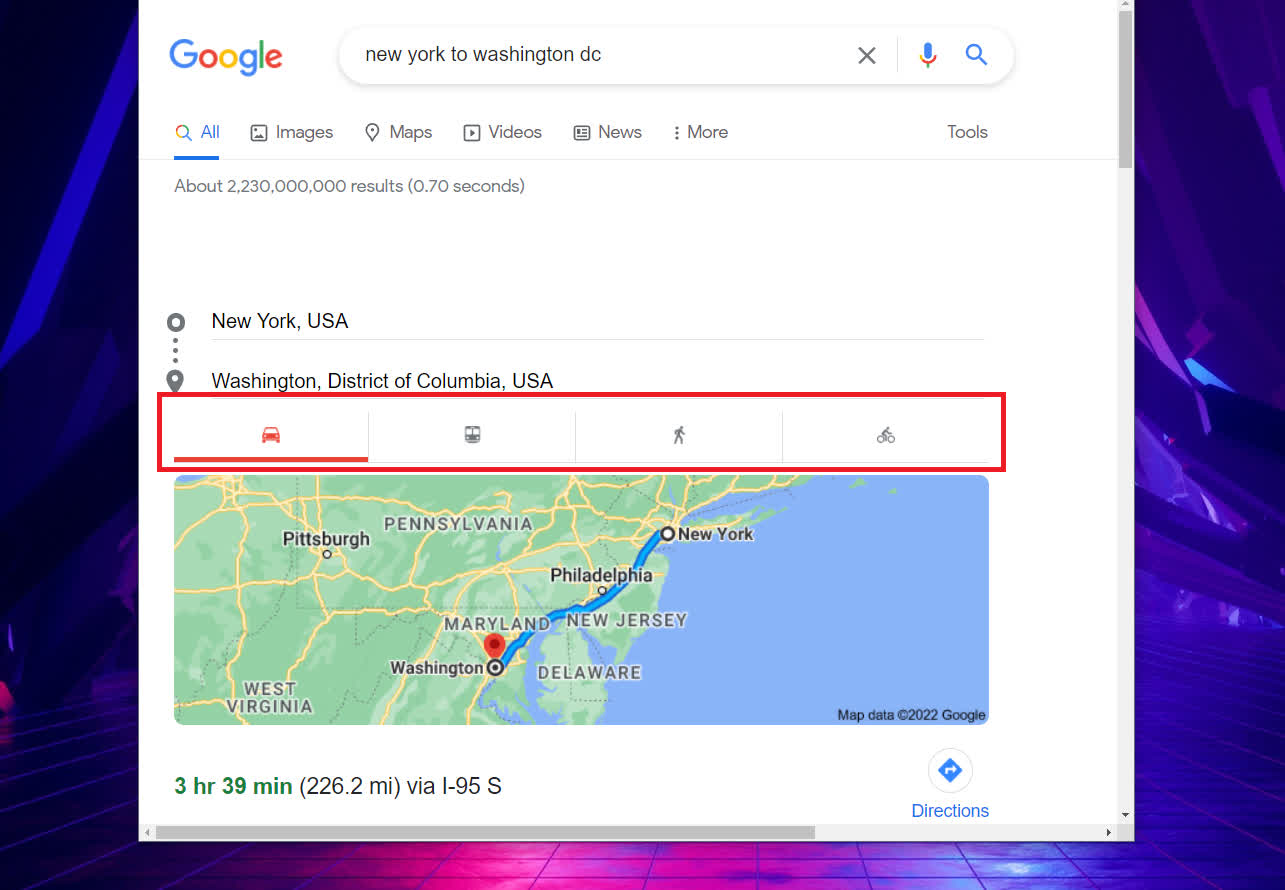Open the News results tab

[x=607, y=132]
